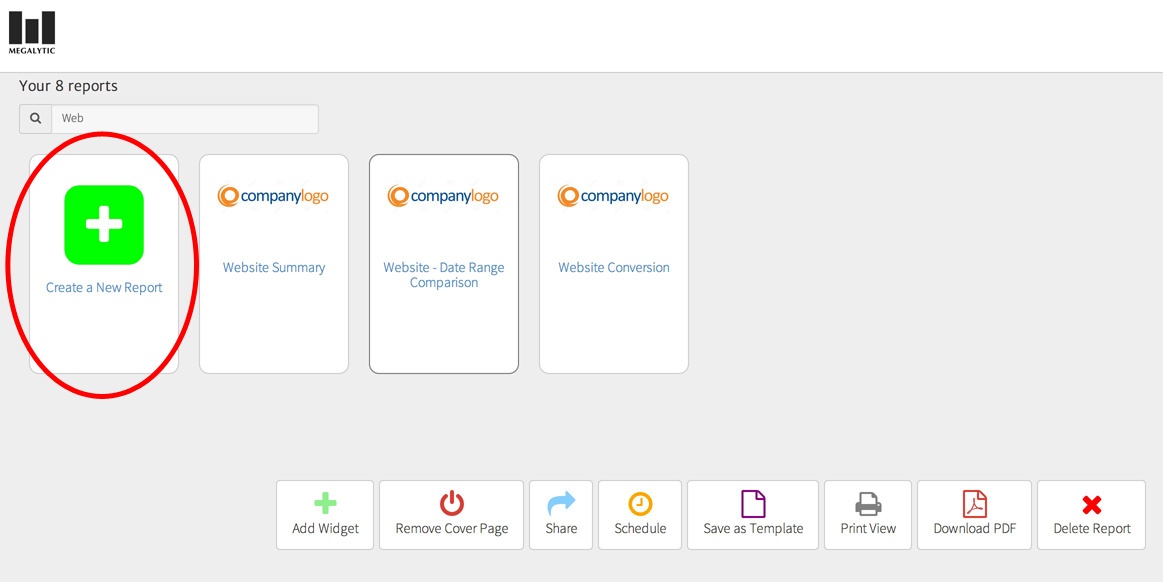Viewport: 1163px width, 582px height.
Task: Click the green Add Widget plus icon
Action: click(324, 502)
